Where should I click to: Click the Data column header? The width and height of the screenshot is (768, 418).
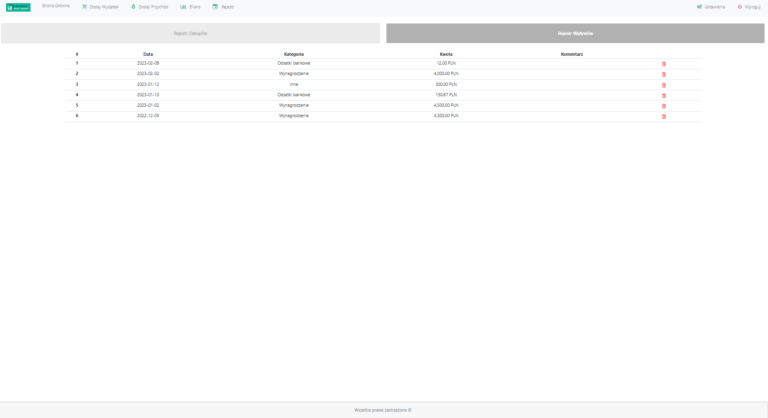click(x=148, y=54)
